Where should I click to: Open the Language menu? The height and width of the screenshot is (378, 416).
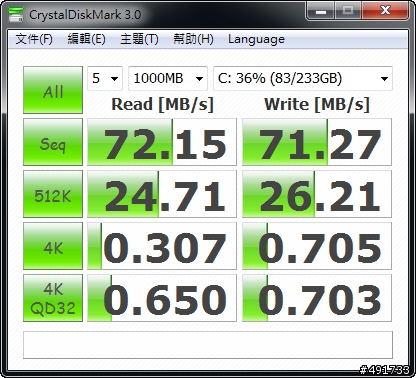[x=256, y=39]
